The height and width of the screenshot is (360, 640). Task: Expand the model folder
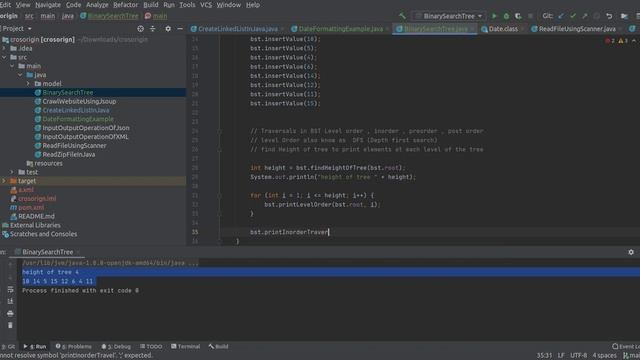coord(28,84)
